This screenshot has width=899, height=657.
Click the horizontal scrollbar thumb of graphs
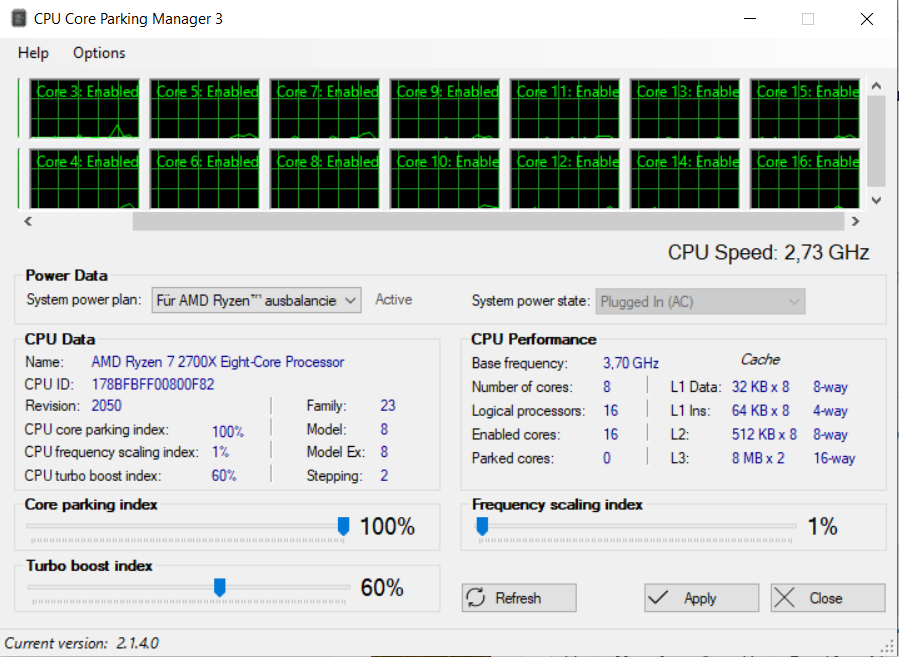[488, 221]
